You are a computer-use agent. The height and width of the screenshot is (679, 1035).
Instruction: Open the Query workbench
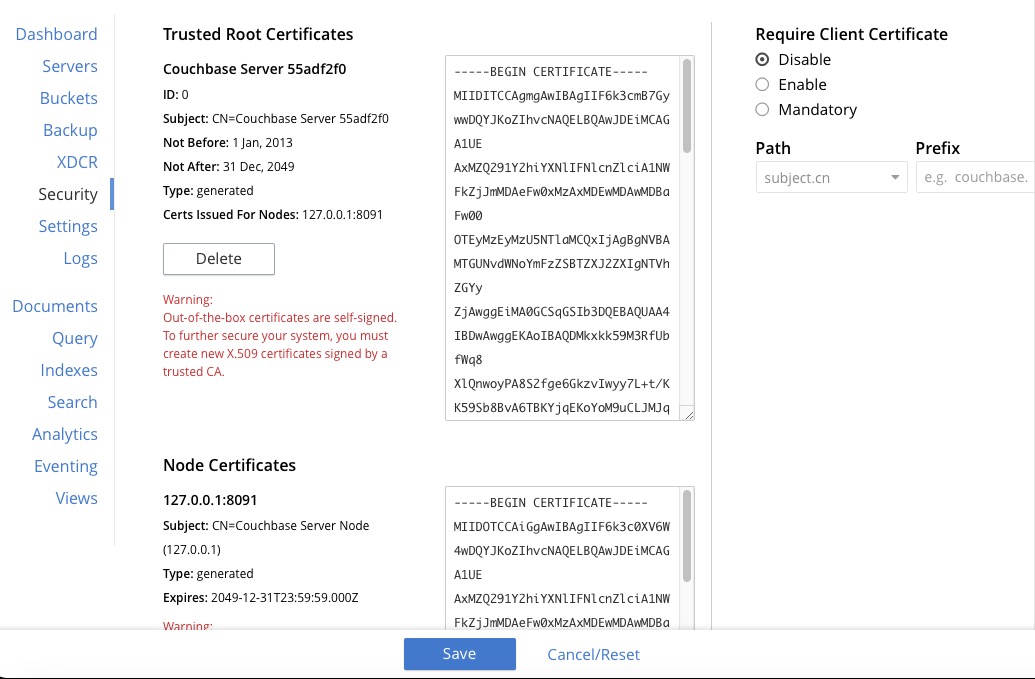click(75, 338)
